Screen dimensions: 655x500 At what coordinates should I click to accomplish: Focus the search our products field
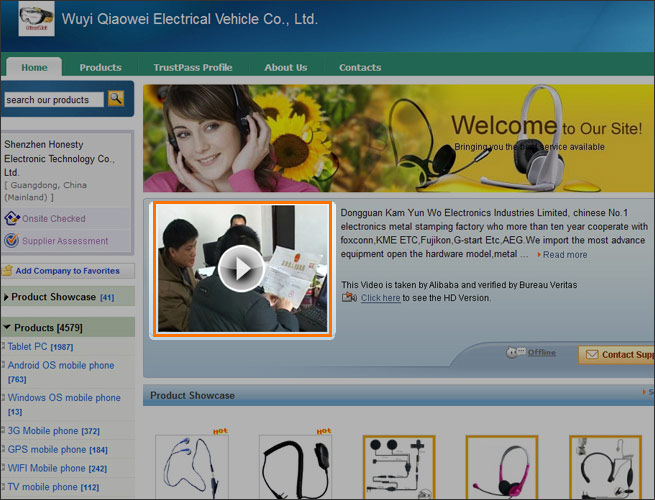54,99
